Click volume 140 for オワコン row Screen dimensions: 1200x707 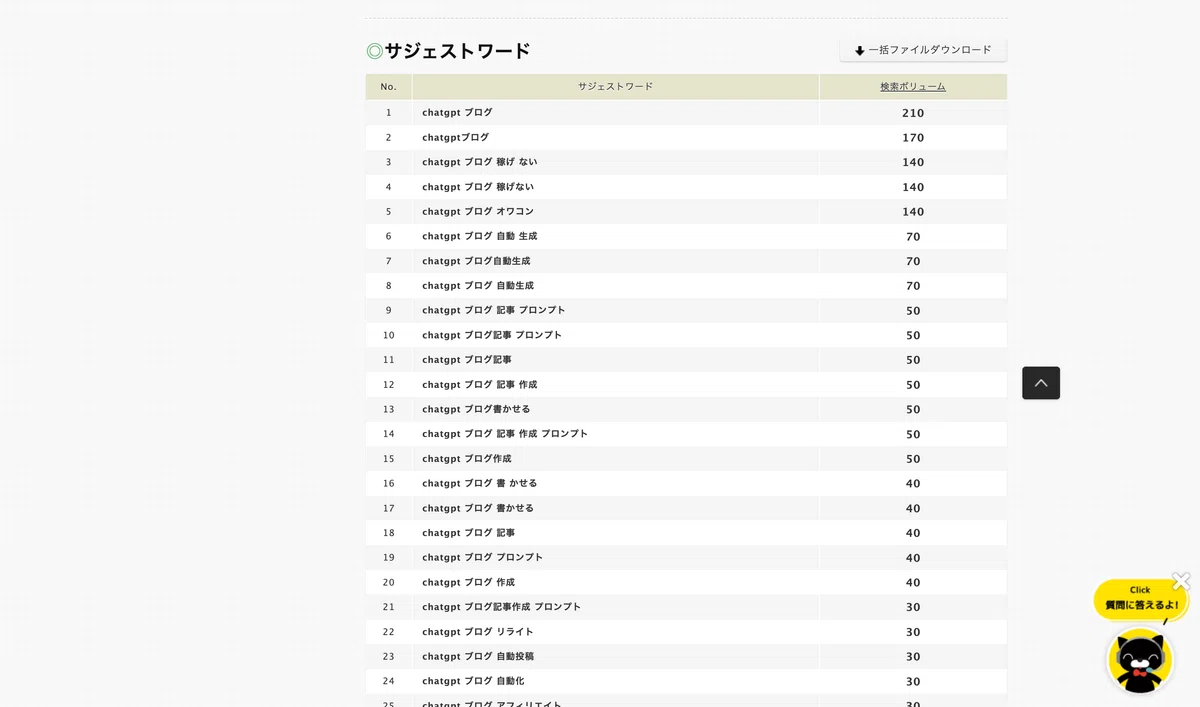913,212
